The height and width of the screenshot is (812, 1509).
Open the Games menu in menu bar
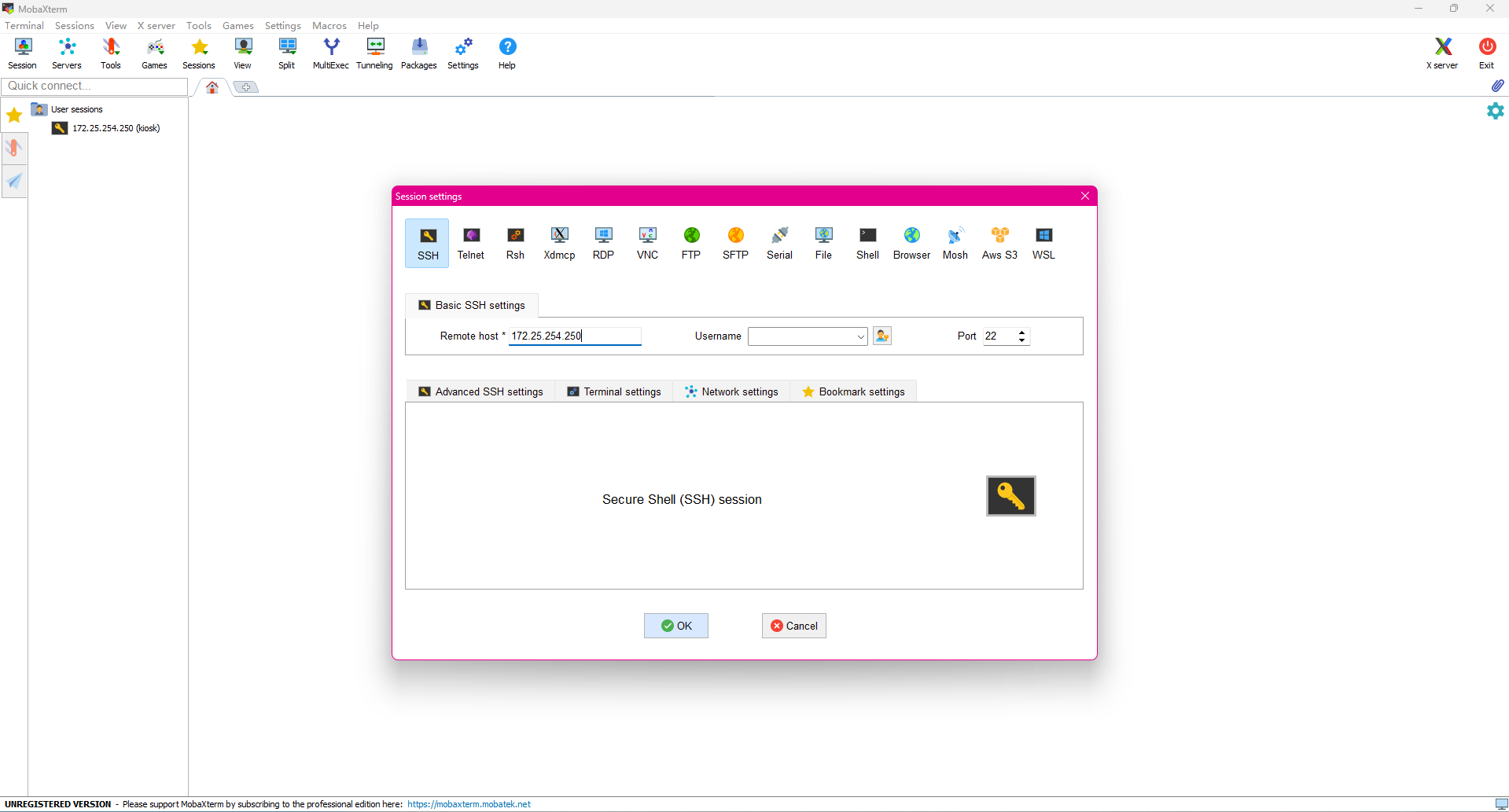238,26
